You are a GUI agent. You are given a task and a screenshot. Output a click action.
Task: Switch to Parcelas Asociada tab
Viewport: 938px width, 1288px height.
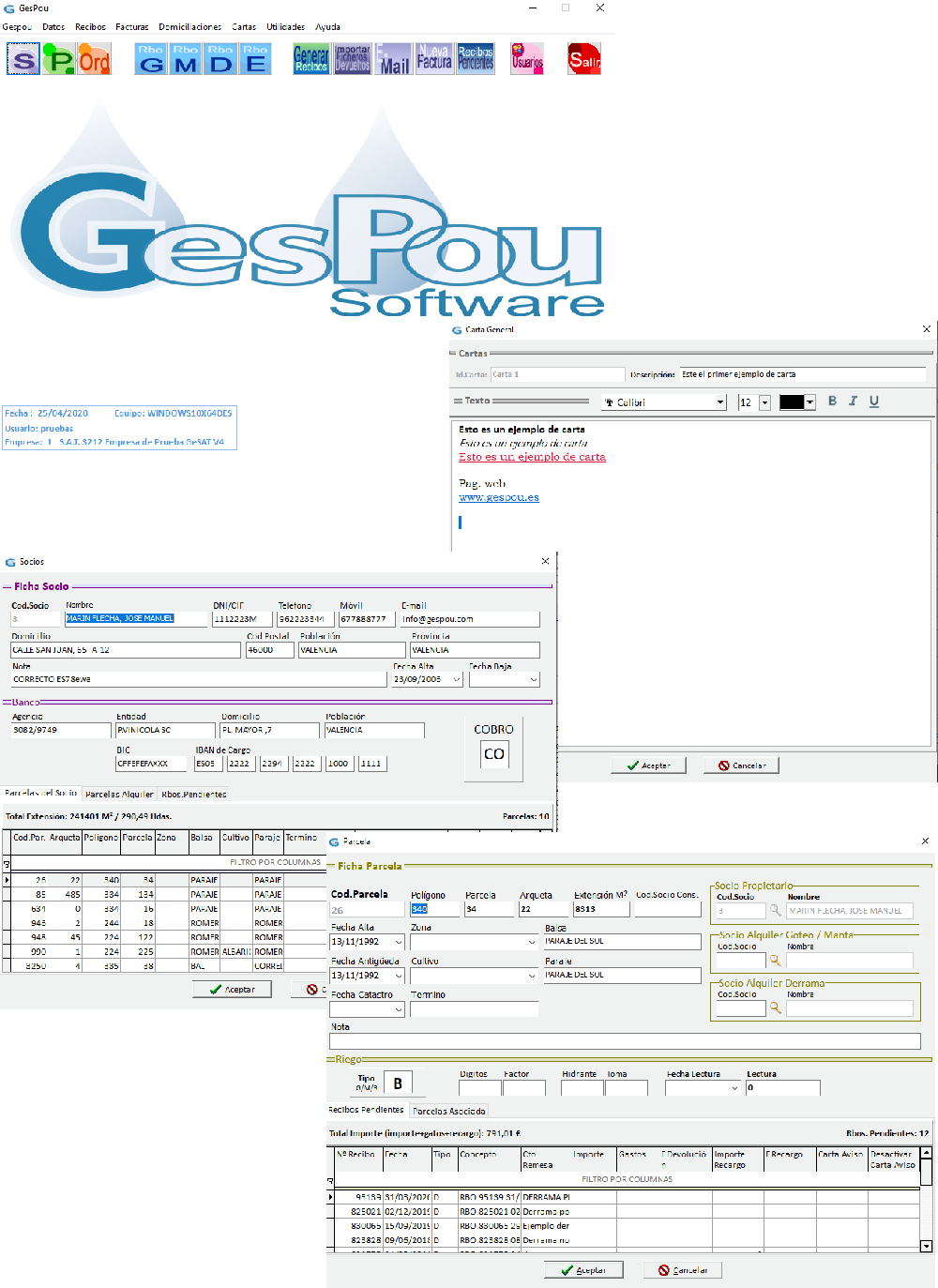pyautogui.click(x=449, y=1111)
